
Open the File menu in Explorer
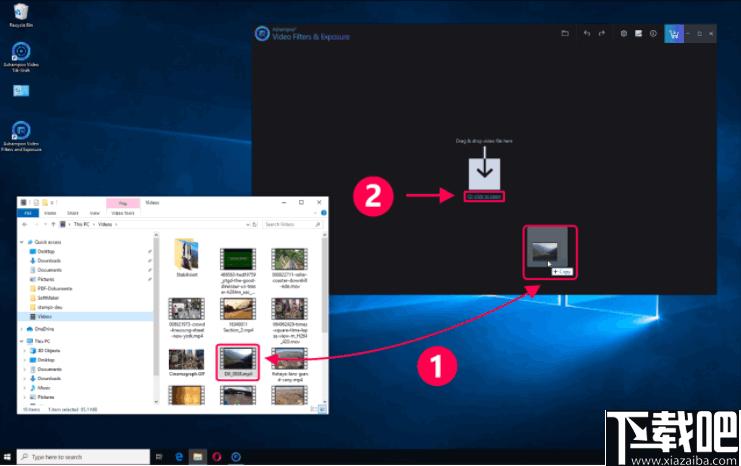(28, 213)
